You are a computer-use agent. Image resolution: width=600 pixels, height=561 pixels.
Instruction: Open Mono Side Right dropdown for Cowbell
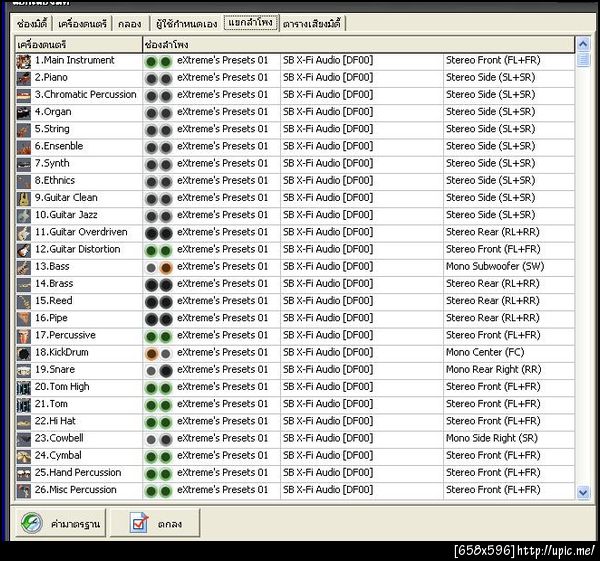click(509, 439)
